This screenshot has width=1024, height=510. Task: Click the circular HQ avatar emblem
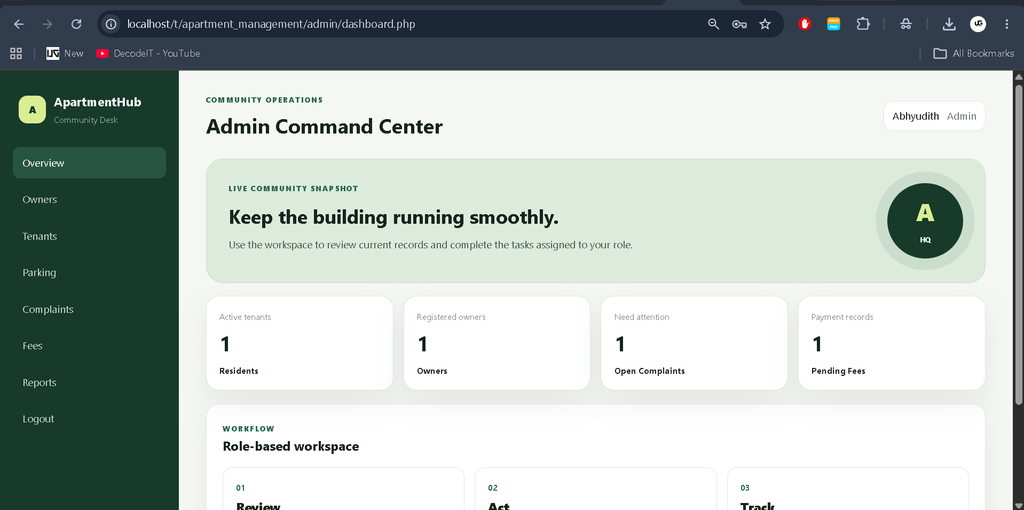(x=925, y=221)
